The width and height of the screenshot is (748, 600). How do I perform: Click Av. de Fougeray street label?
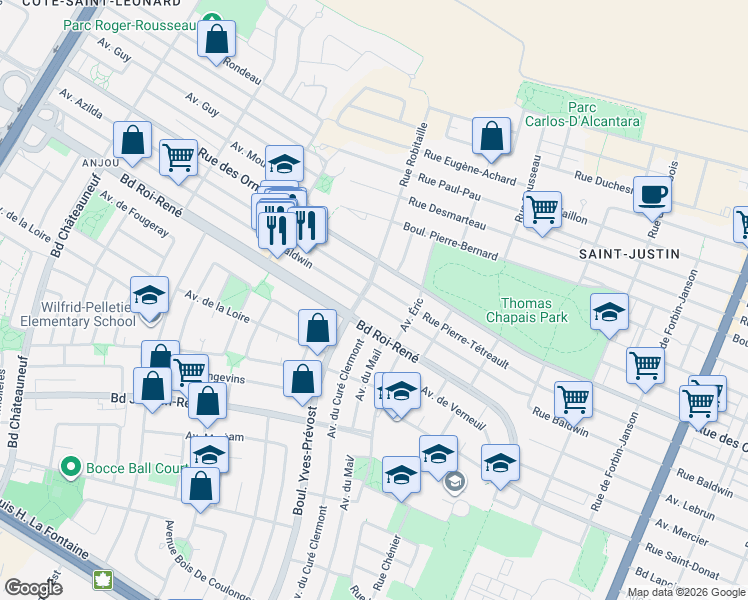[x=134, y=214]
